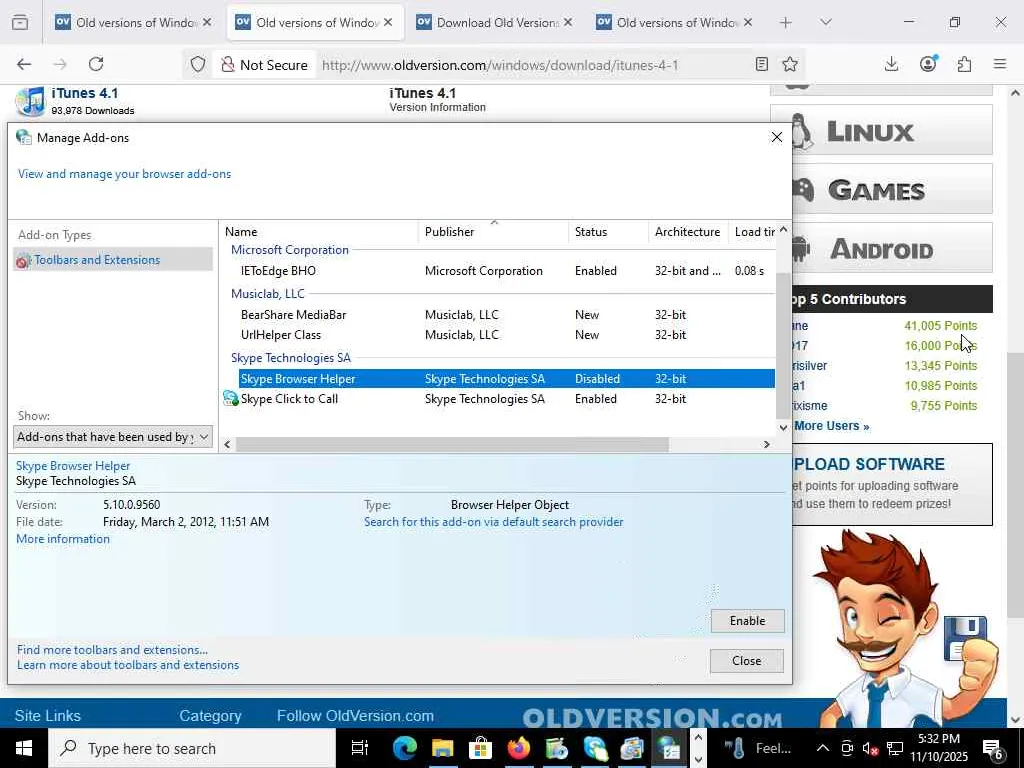Open the network tray icon
Viewport: 1024px width, 768px height.
pyautogui.click(x=895, y=748)
